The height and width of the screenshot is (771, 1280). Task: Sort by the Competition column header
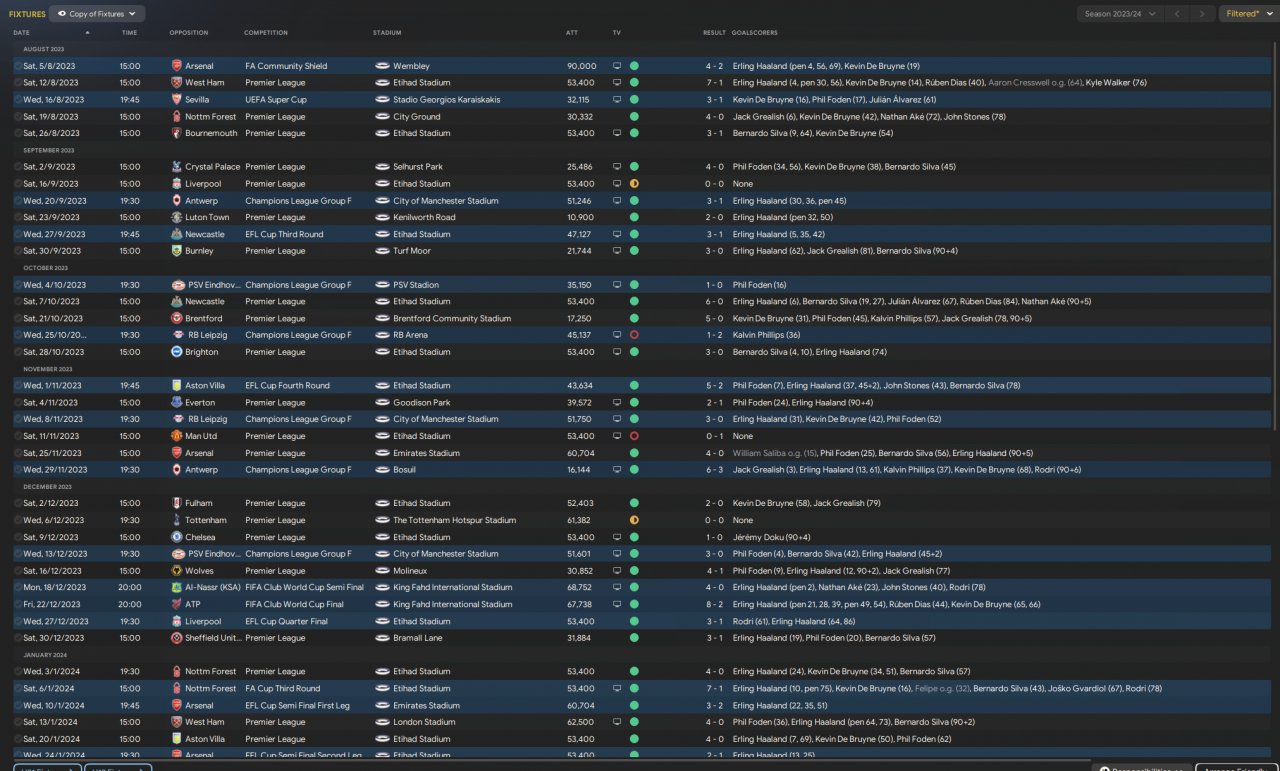(x=266, y=33)
